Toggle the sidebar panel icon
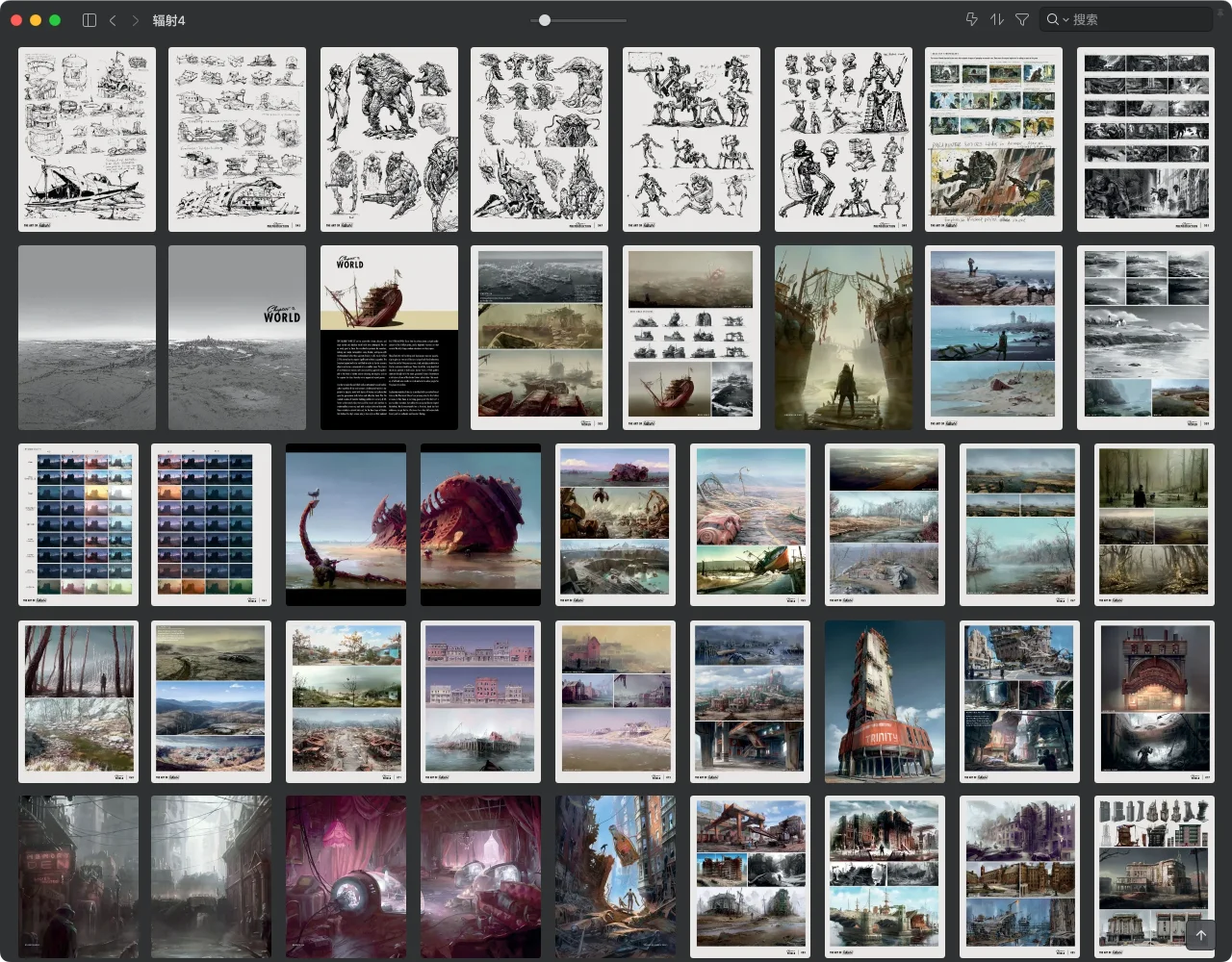The image size is (1232, 962). click(90, 19)
